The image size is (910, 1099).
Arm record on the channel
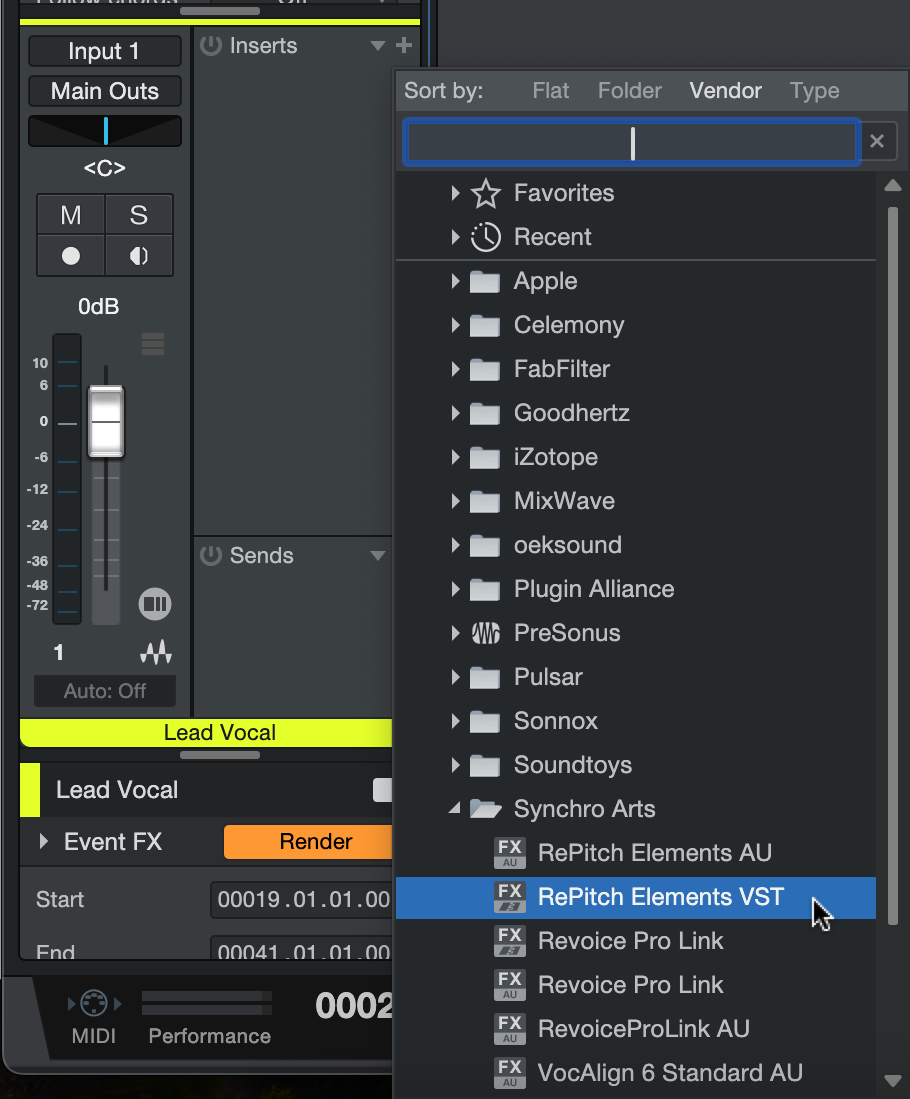(71, 256)
